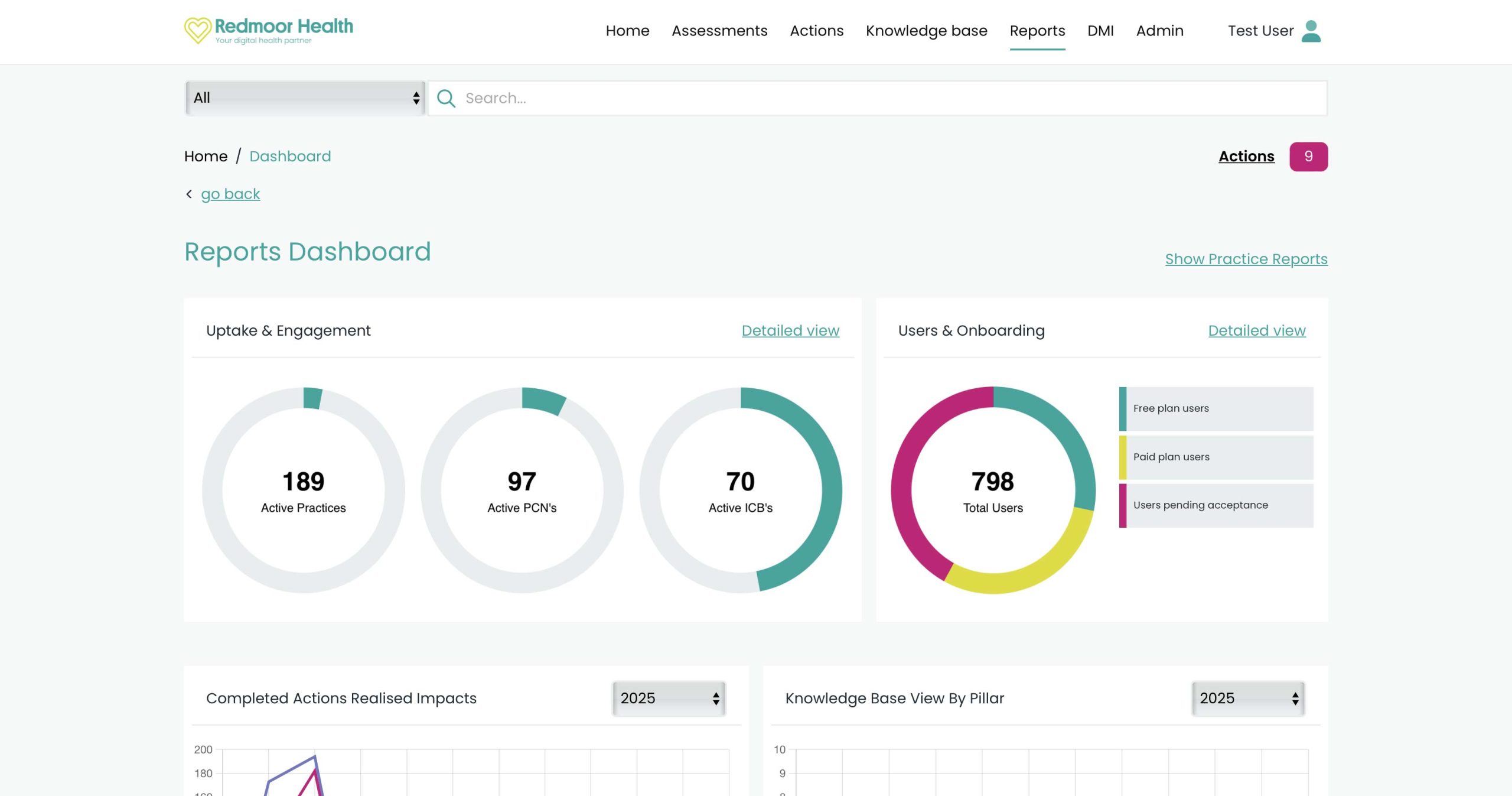This screenshot has width=1512, height=796.
Task: Open the All filter dropdown
Action: (304, 98)
